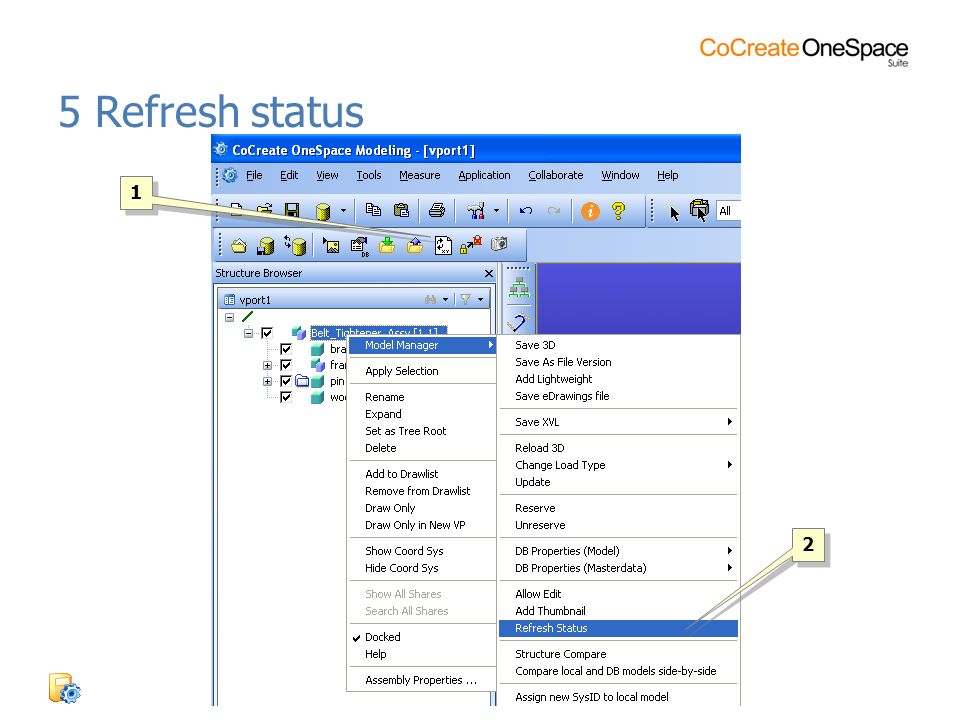Click the hammer-and-tools toolbar icon
The height and width of the screenshot is (720, 960).
(476, 211)
